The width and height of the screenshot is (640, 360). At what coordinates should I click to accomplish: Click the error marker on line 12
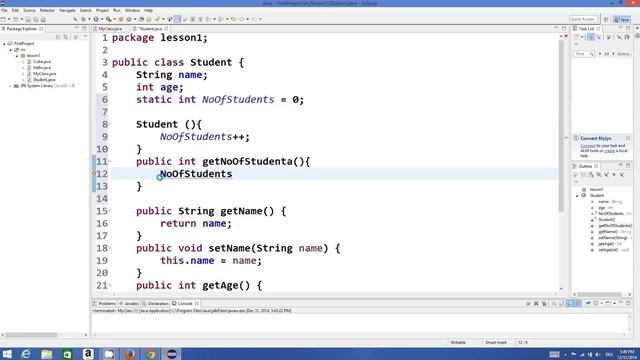coord(94,174)
